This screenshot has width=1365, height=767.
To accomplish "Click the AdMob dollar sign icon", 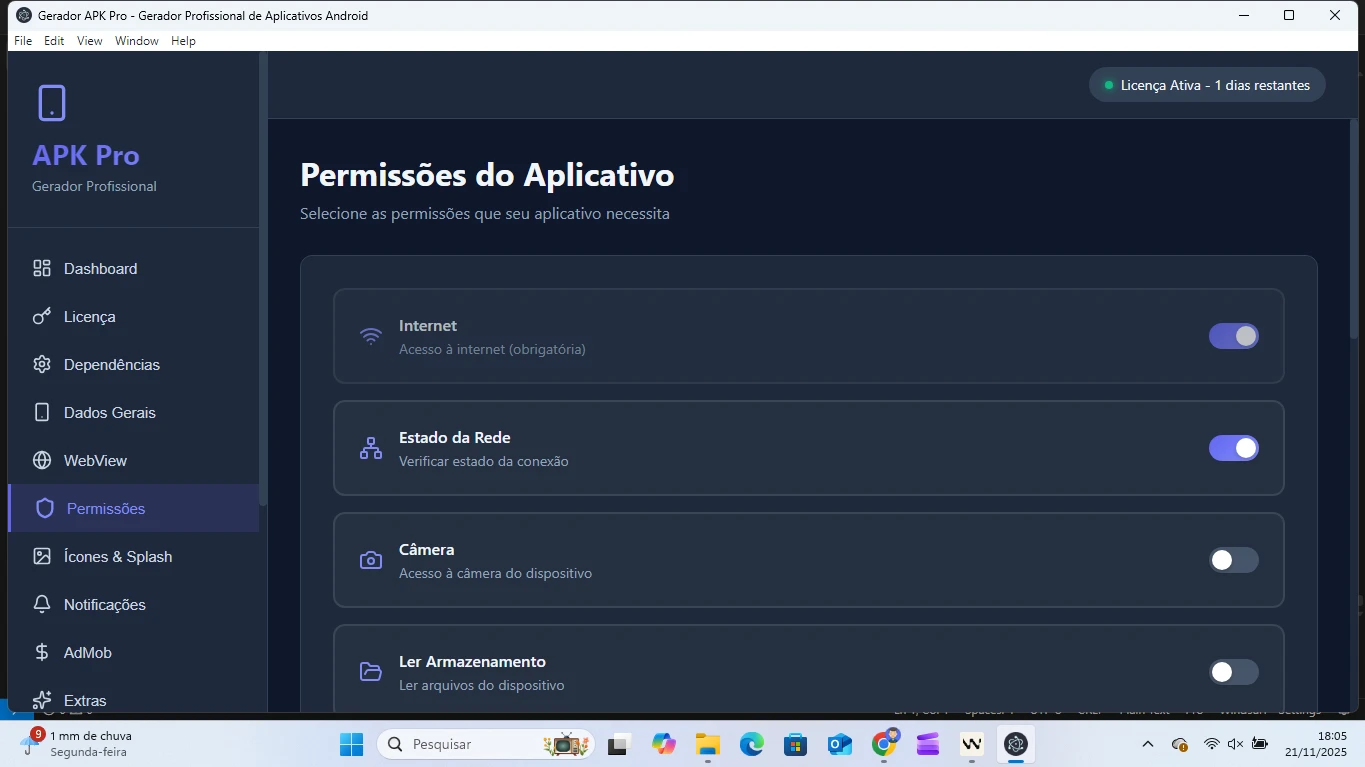I will (42, 652).
